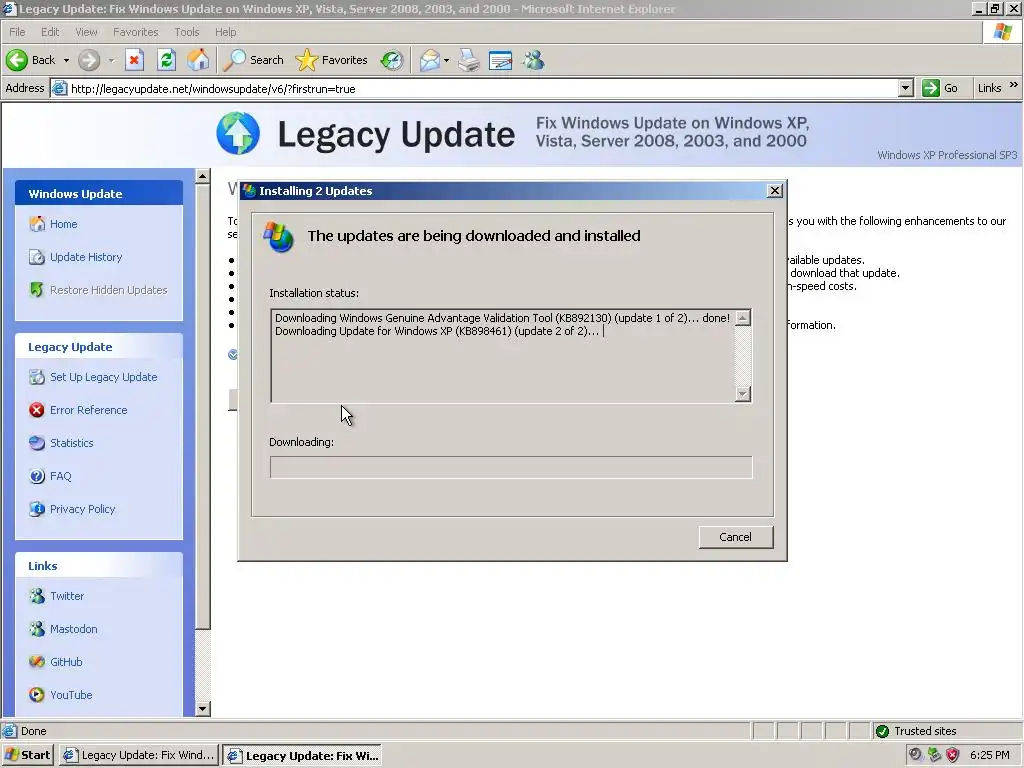The image size is (1024, 768).
Task: Click the Mail envelope toolbar icon
Action: 430,60
